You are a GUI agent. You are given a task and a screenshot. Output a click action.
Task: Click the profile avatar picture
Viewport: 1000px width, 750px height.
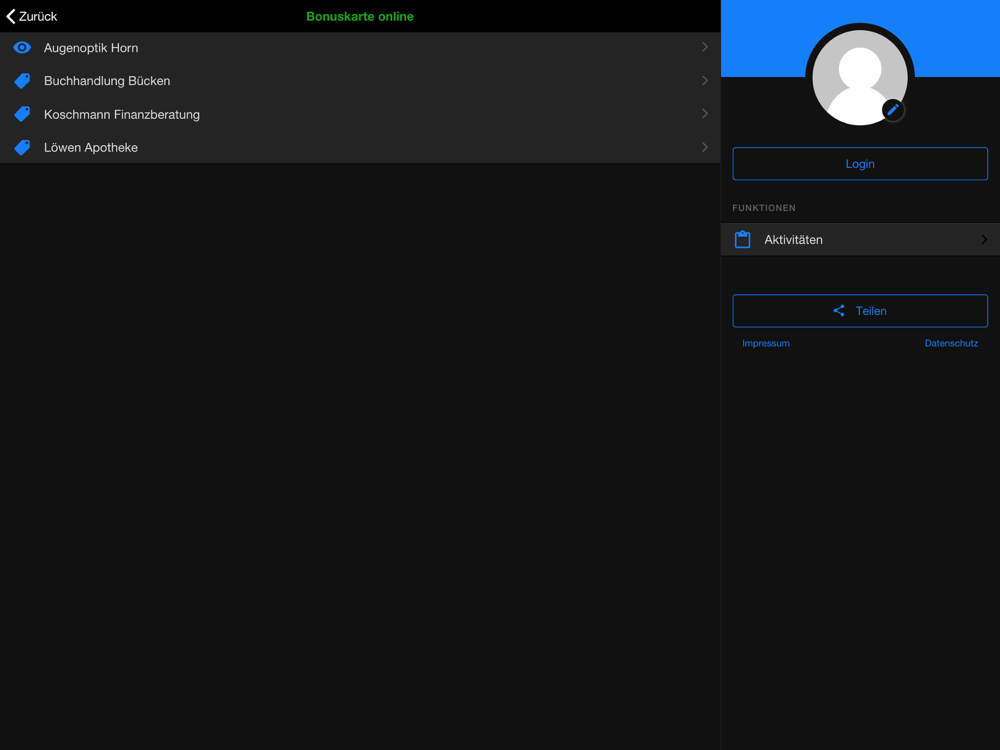860,78
